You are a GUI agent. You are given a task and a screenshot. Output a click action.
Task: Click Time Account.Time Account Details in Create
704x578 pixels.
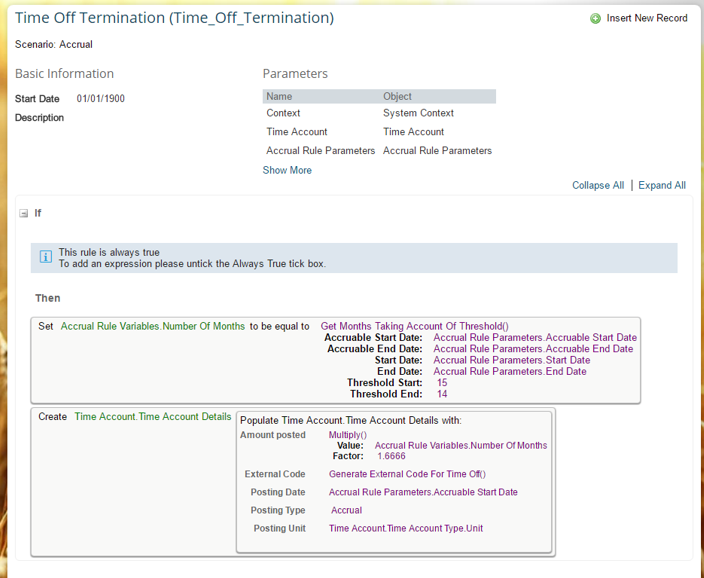(x=153, y=417)
